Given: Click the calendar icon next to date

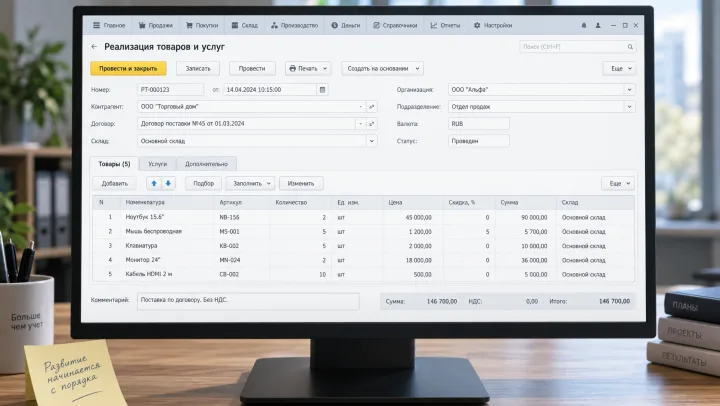Looking at the screenshot, I should 322,90.
